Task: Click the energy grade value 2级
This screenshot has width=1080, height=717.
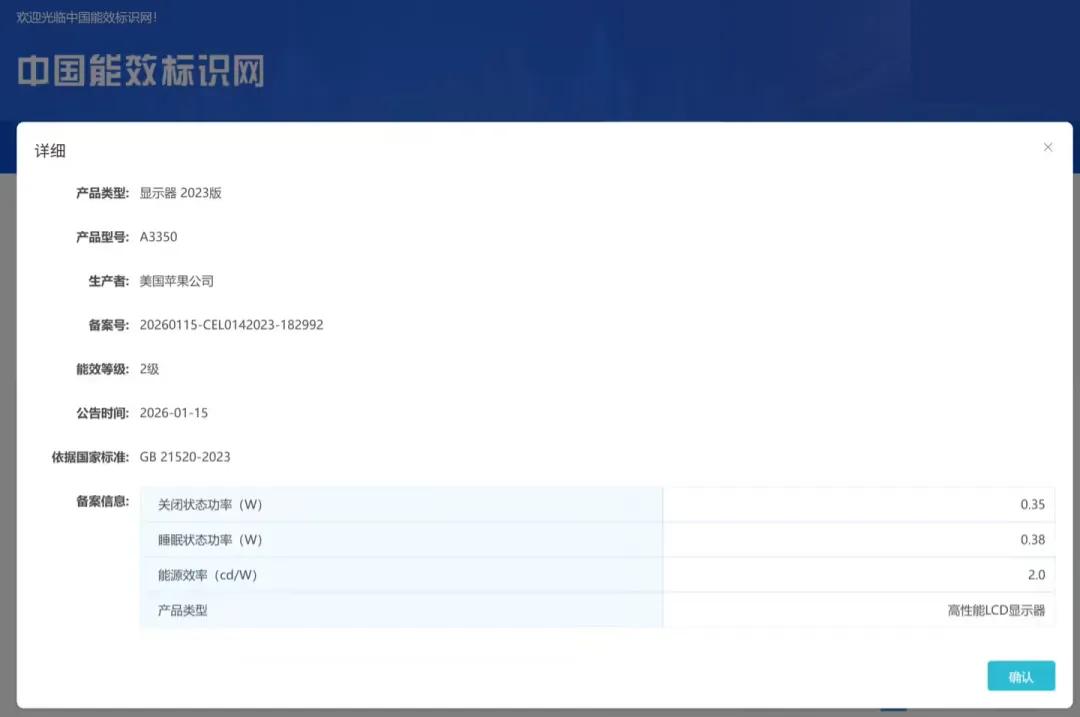Action: (x=149, y=369)
